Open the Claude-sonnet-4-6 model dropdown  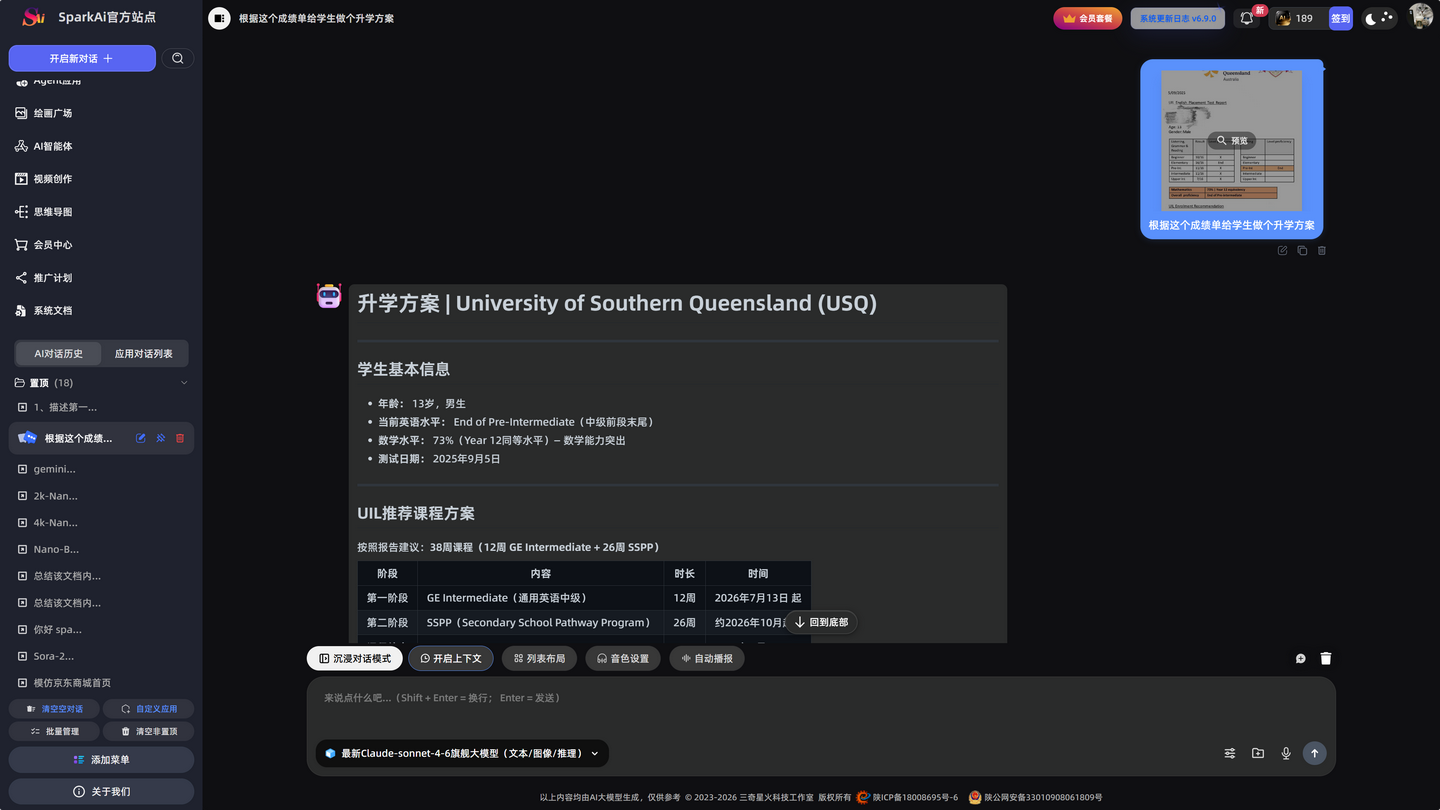462,753
